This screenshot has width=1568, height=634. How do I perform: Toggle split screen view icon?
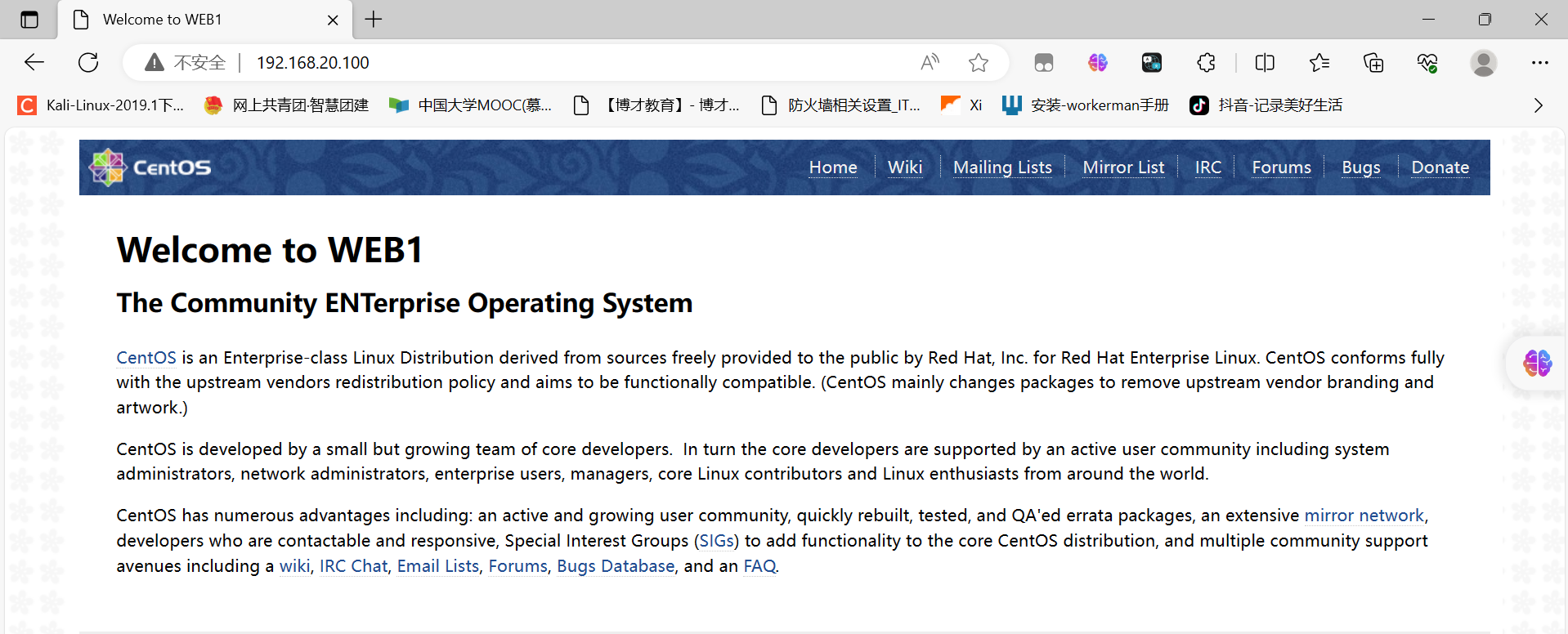(1265, 62)
